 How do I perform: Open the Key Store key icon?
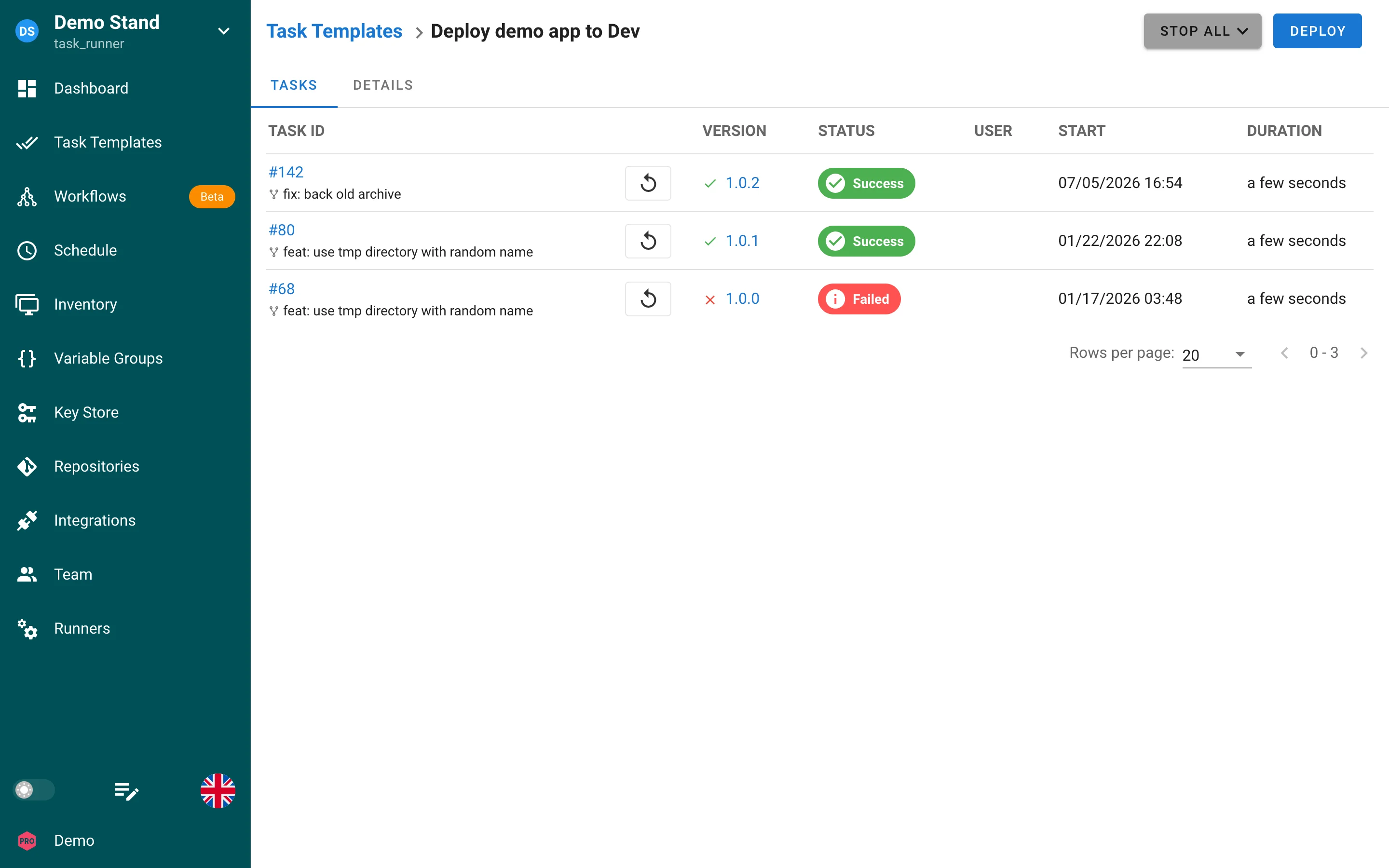[x=27, y=412]
